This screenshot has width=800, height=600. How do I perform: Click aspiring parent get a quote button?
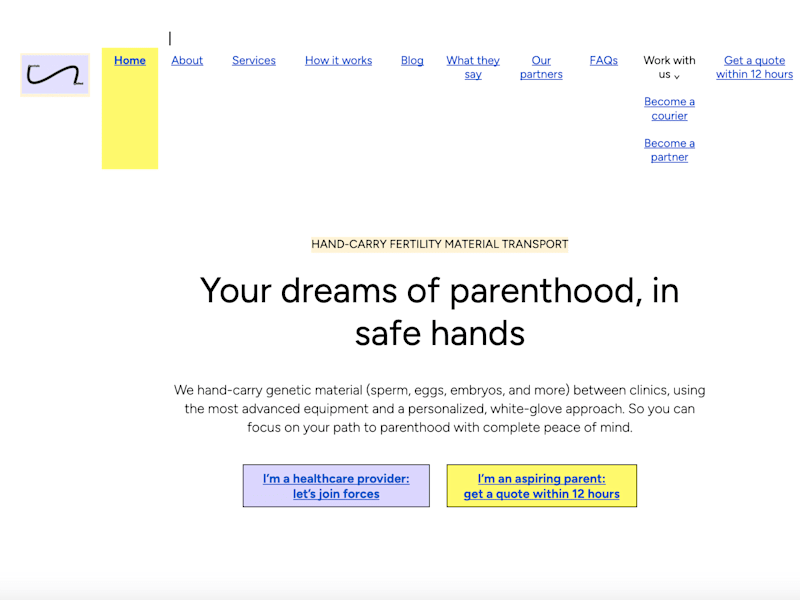click(x=541, y=486)
